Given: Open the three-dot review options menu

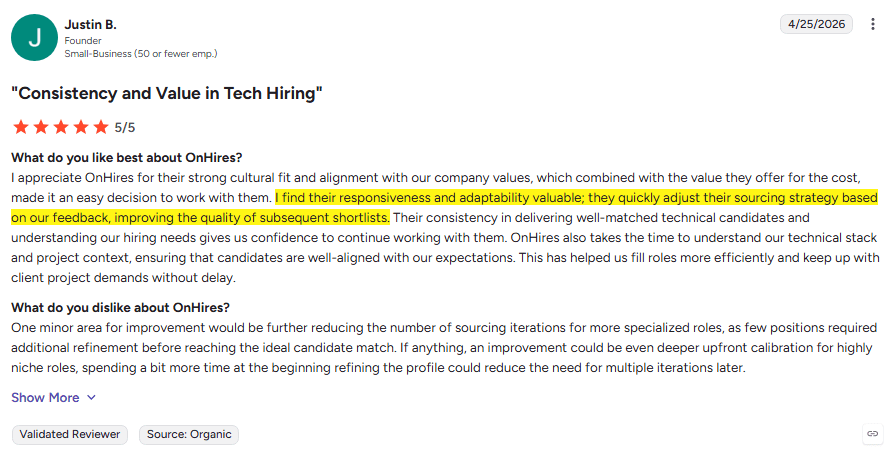Looking at the screenshot, I should pyautogui.click(x=872, y=24).
